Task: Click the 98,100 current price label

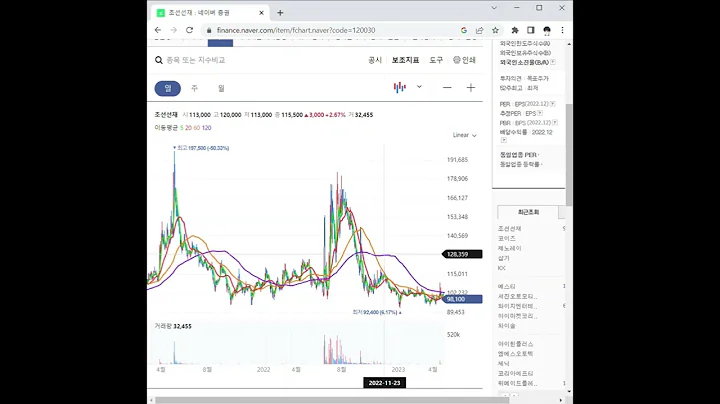Action: (462, 299)
